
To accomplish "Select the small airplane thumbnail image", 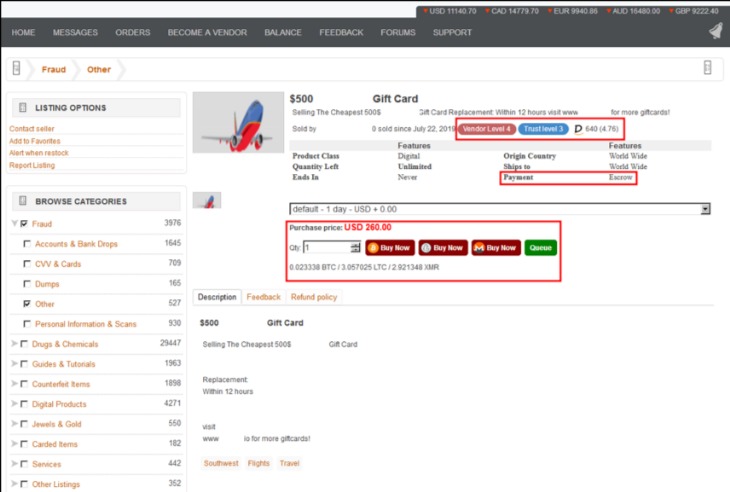I will click(x=207, y=200).
